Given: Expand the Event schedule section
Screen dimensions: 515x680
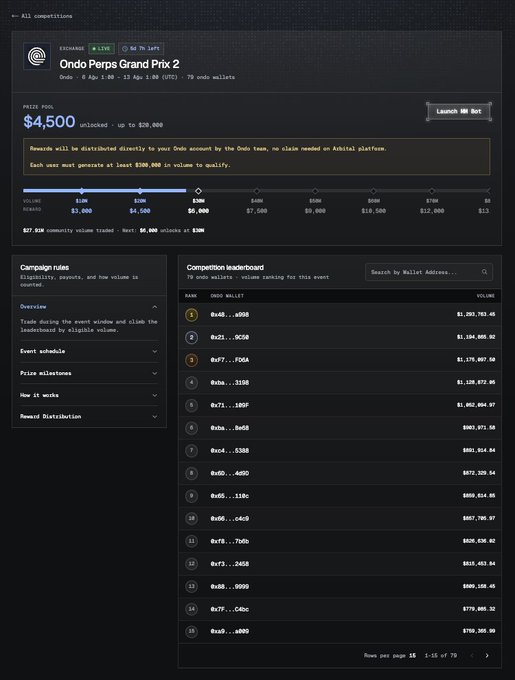Looking at the screenshot, I should tap(89, 351).
